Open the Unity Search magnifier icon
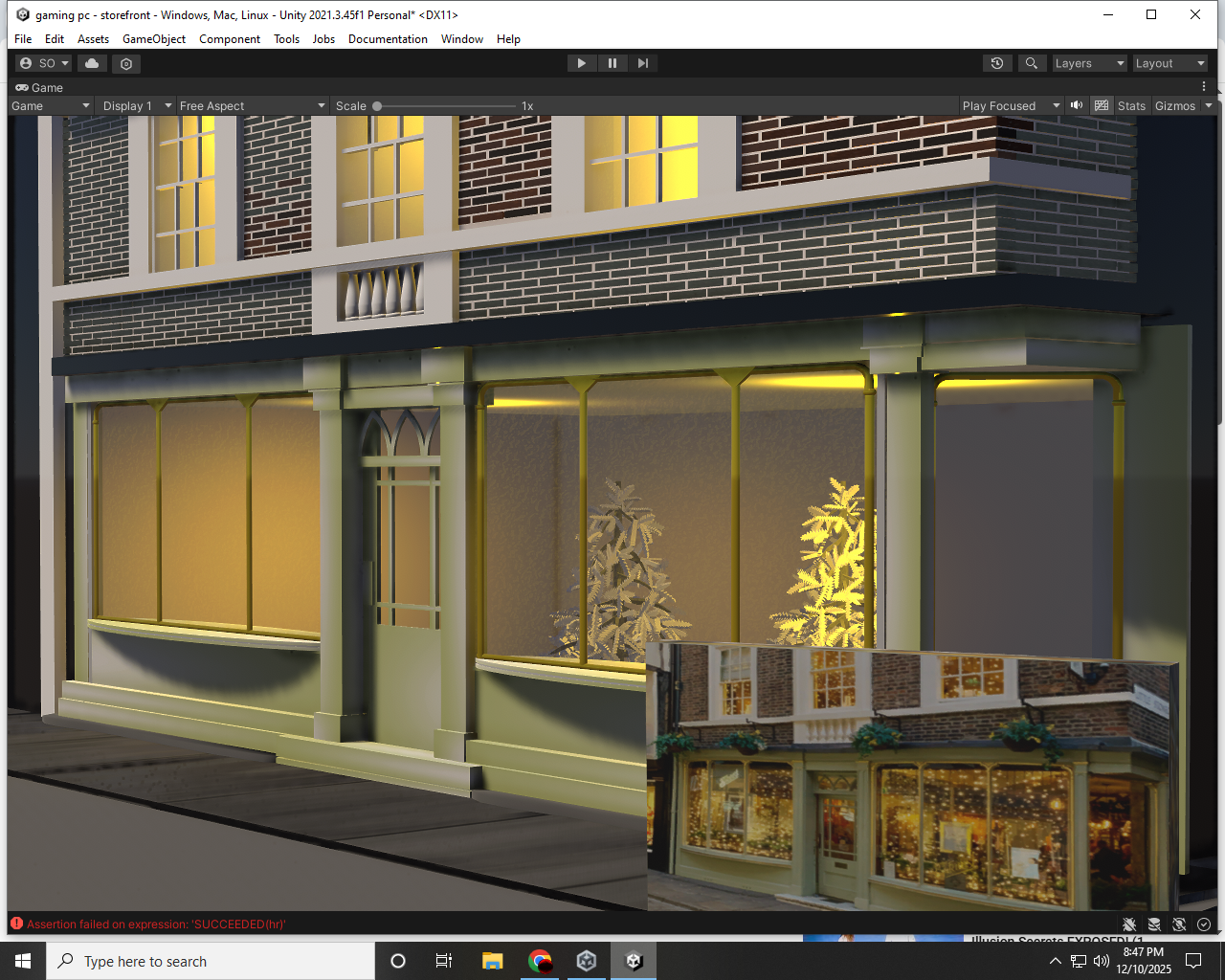Image resolution: width=1225 pixels, height=980 pixels. pyautogui.click(x=1031, y=63)
